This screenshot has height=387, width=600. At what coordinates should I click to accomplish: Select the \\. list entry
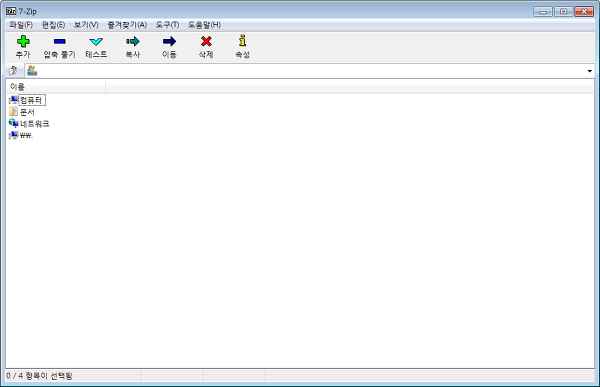coord(26,136)
